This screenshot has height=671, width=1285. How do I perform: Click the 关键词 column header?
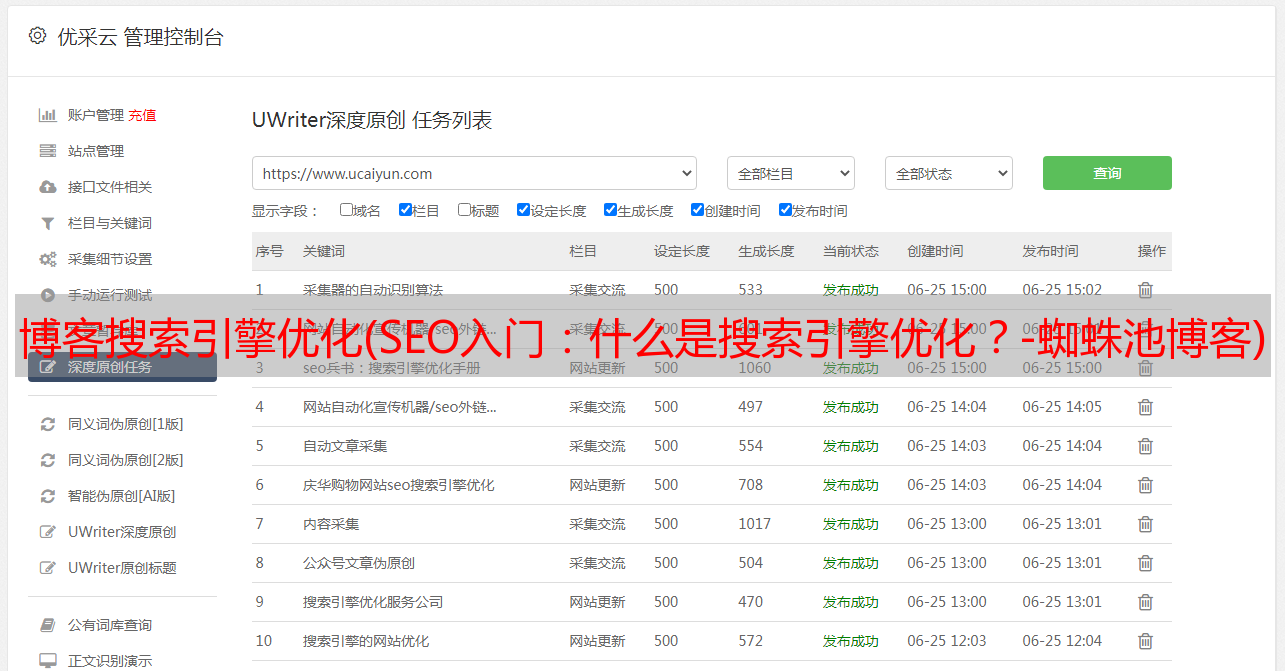pyautogui.click(x=324, y=251)
